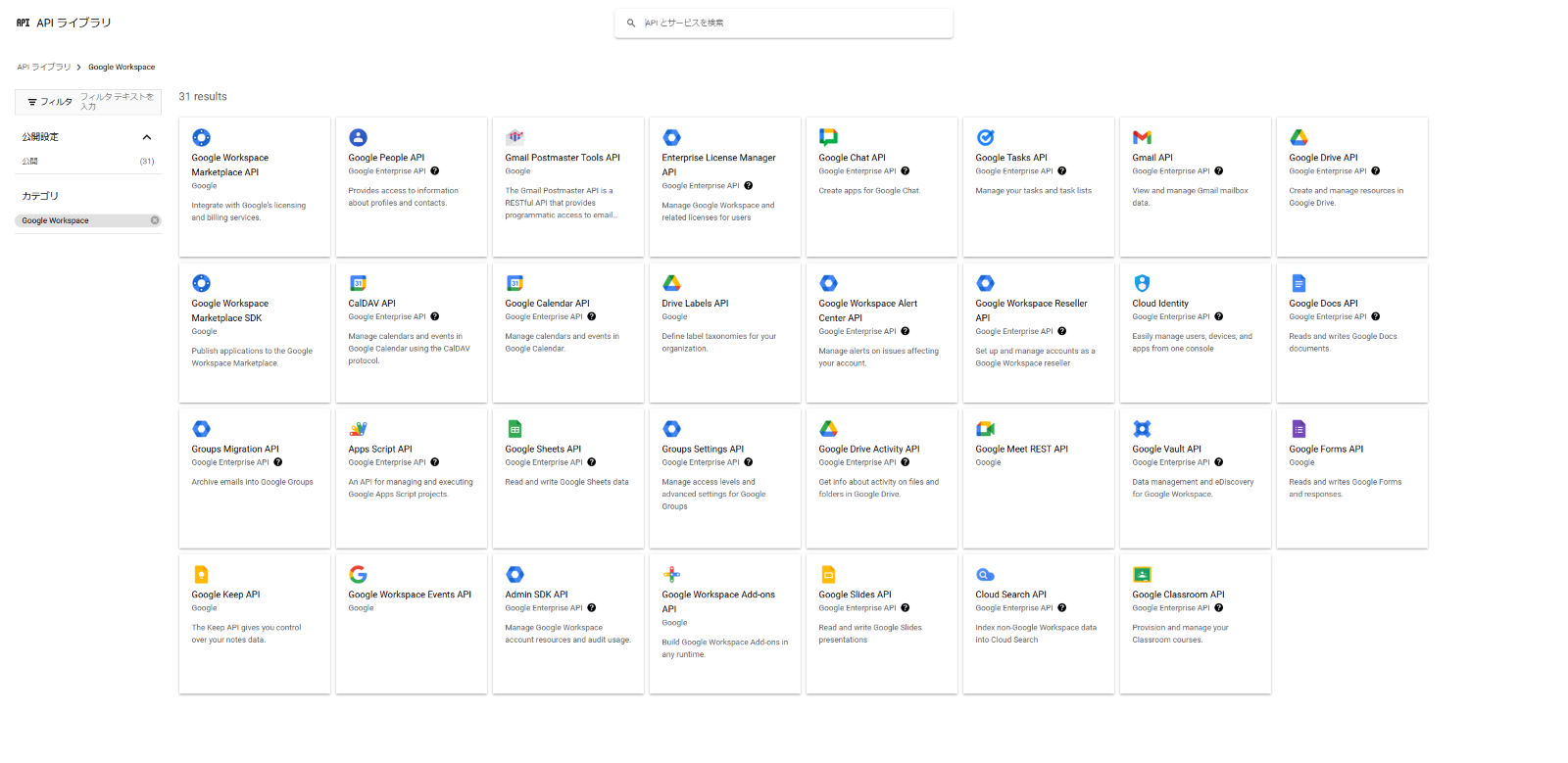This screenshot has height=763, width=1568.
Task: Collapse the 公開設定 filter section
Action: [x=147, y=137]
